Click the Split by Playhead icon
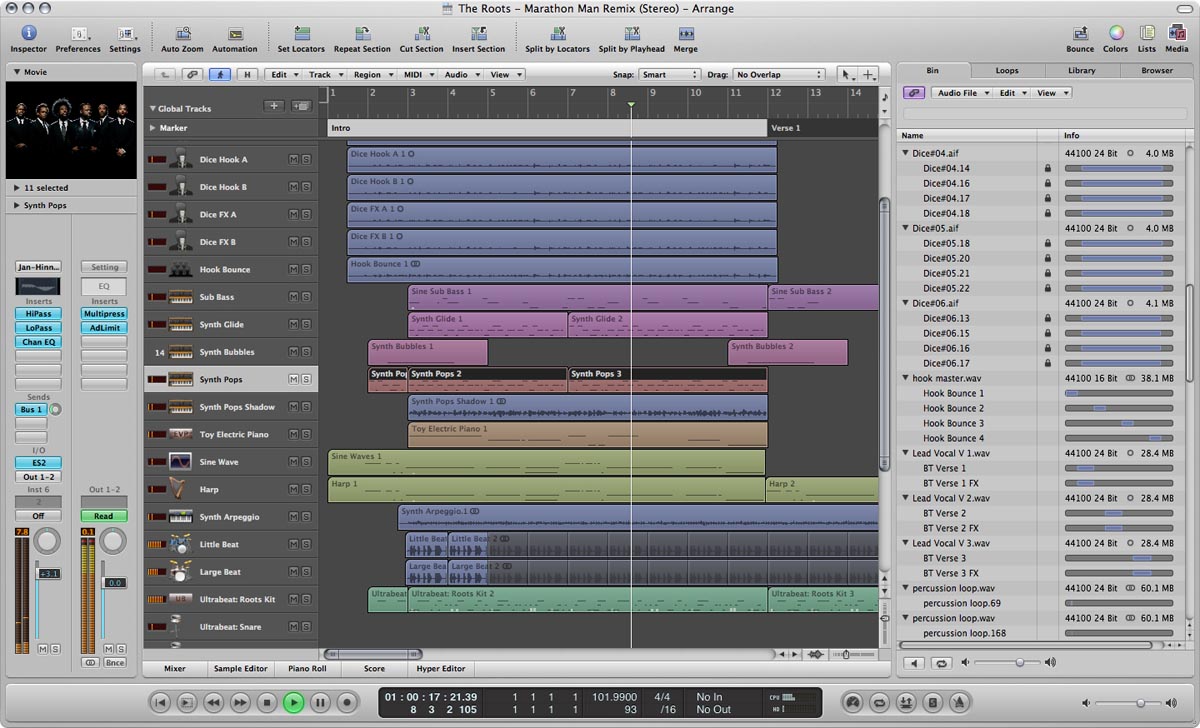Screen dimensions: 1200x728 pos(631,34)
